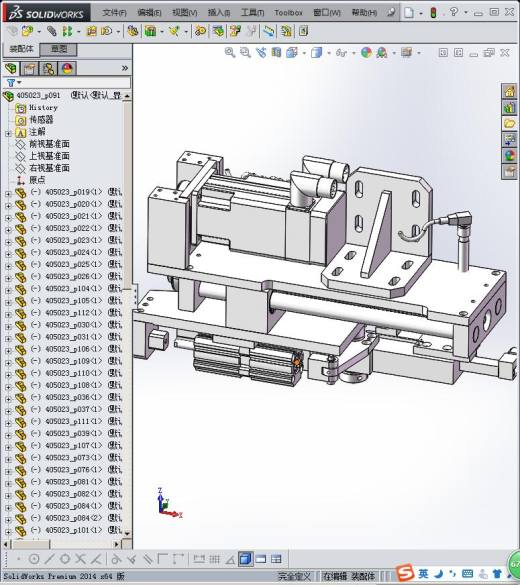Click the Sogou S icon in IME bar
This screenshot has height=585, width=520.
405,573
